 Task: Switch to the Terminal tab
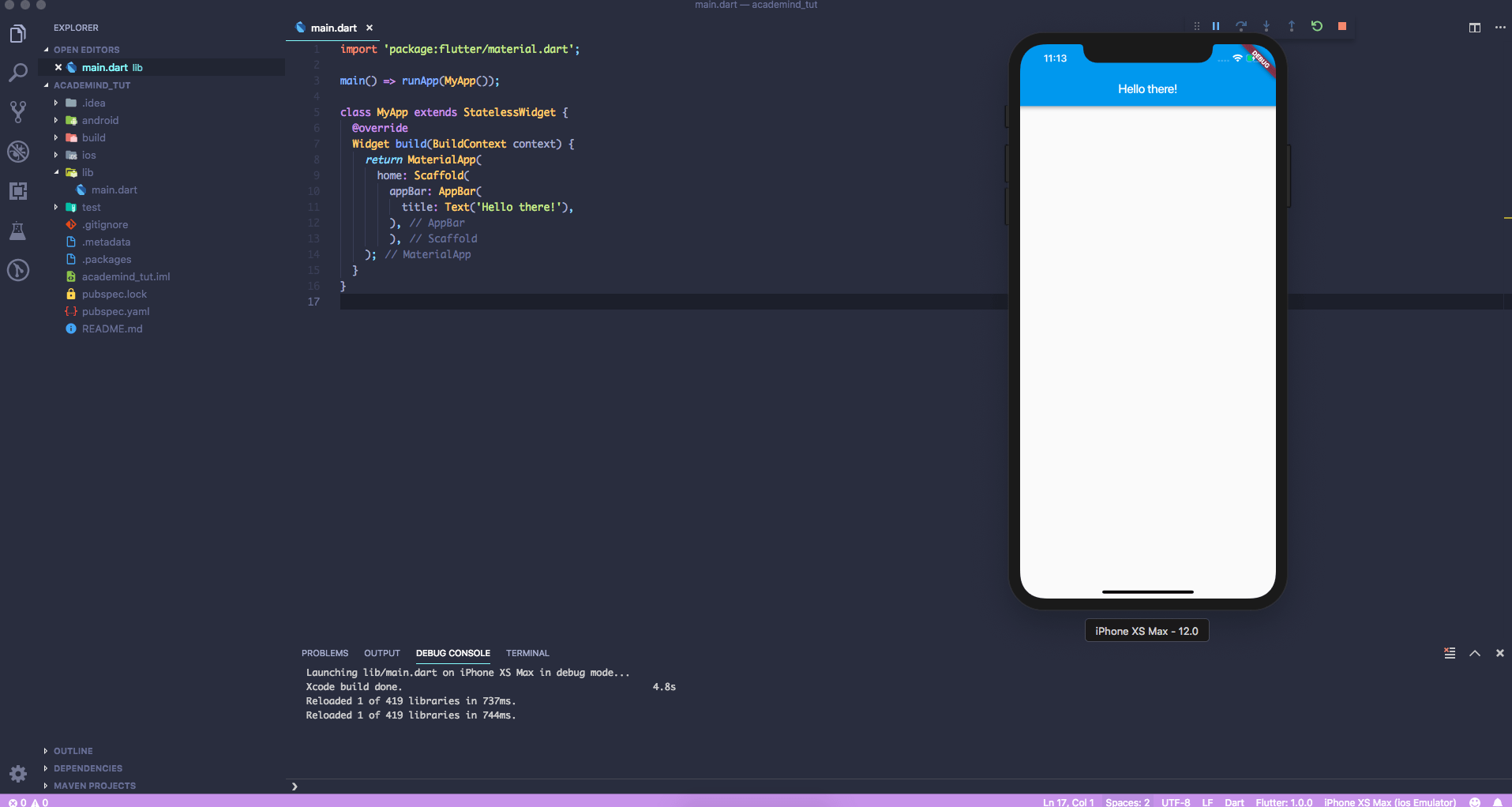[x=527, y=653]
